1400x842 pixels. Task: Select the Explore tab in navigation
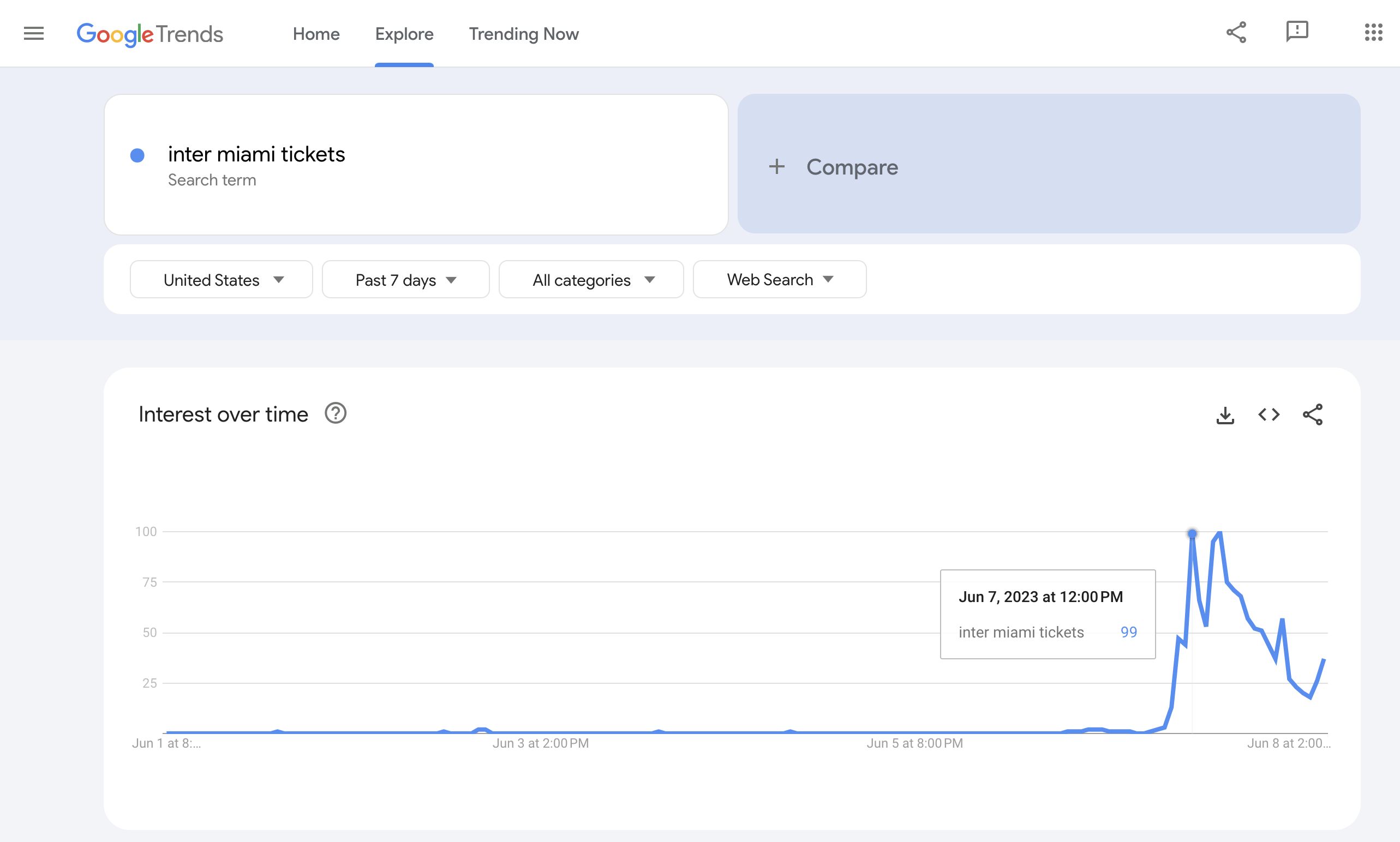(x=404, y=33)
